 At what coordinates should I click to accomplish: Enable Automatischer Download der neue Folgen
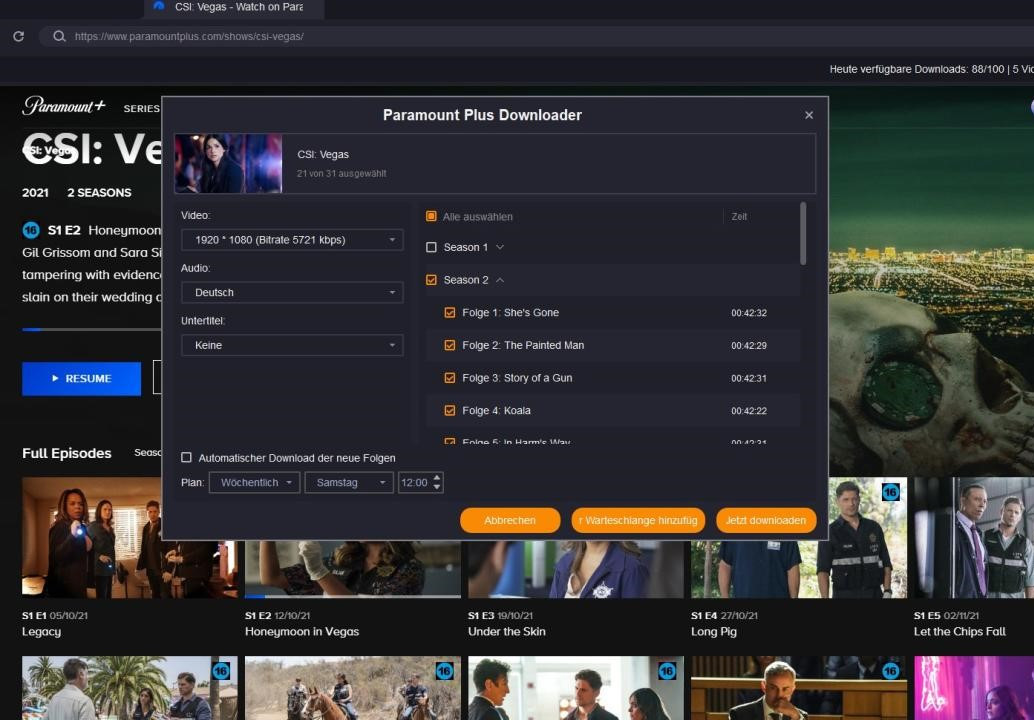click(187, 458)
